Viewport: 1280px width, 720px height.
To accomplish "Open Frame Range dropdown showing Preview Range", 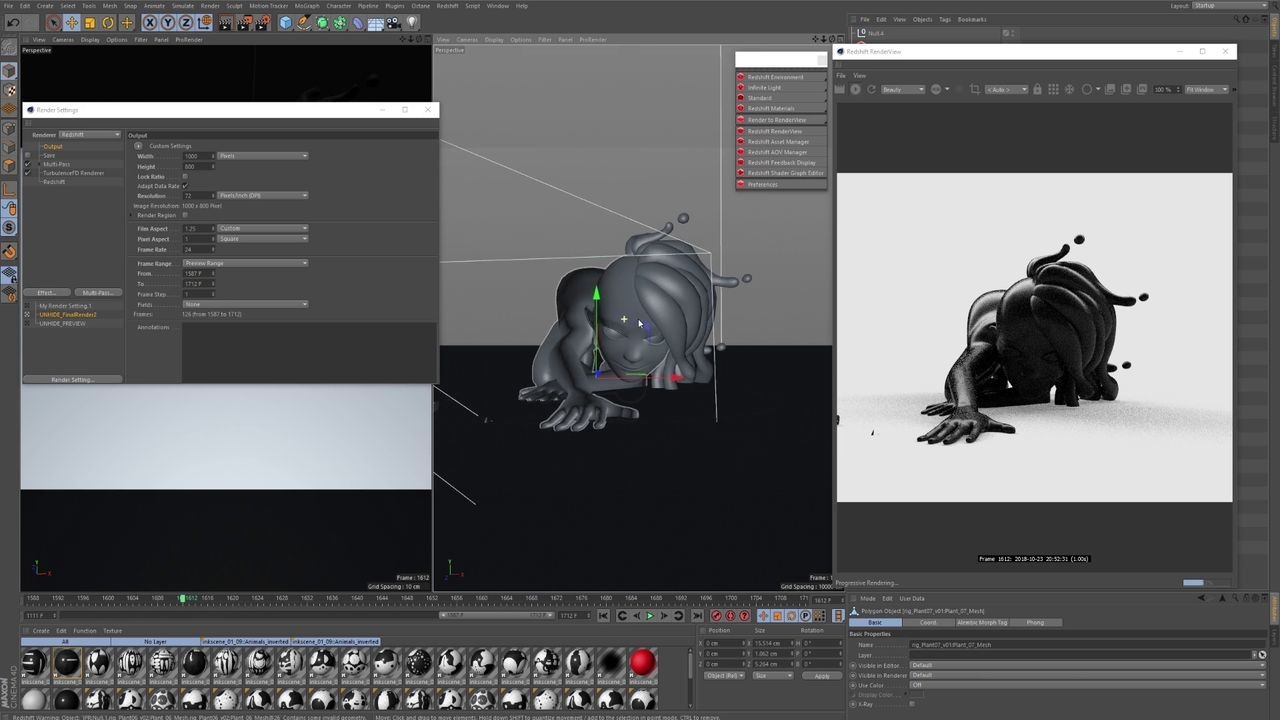I will pyautogui.click(x=245, y=263).
